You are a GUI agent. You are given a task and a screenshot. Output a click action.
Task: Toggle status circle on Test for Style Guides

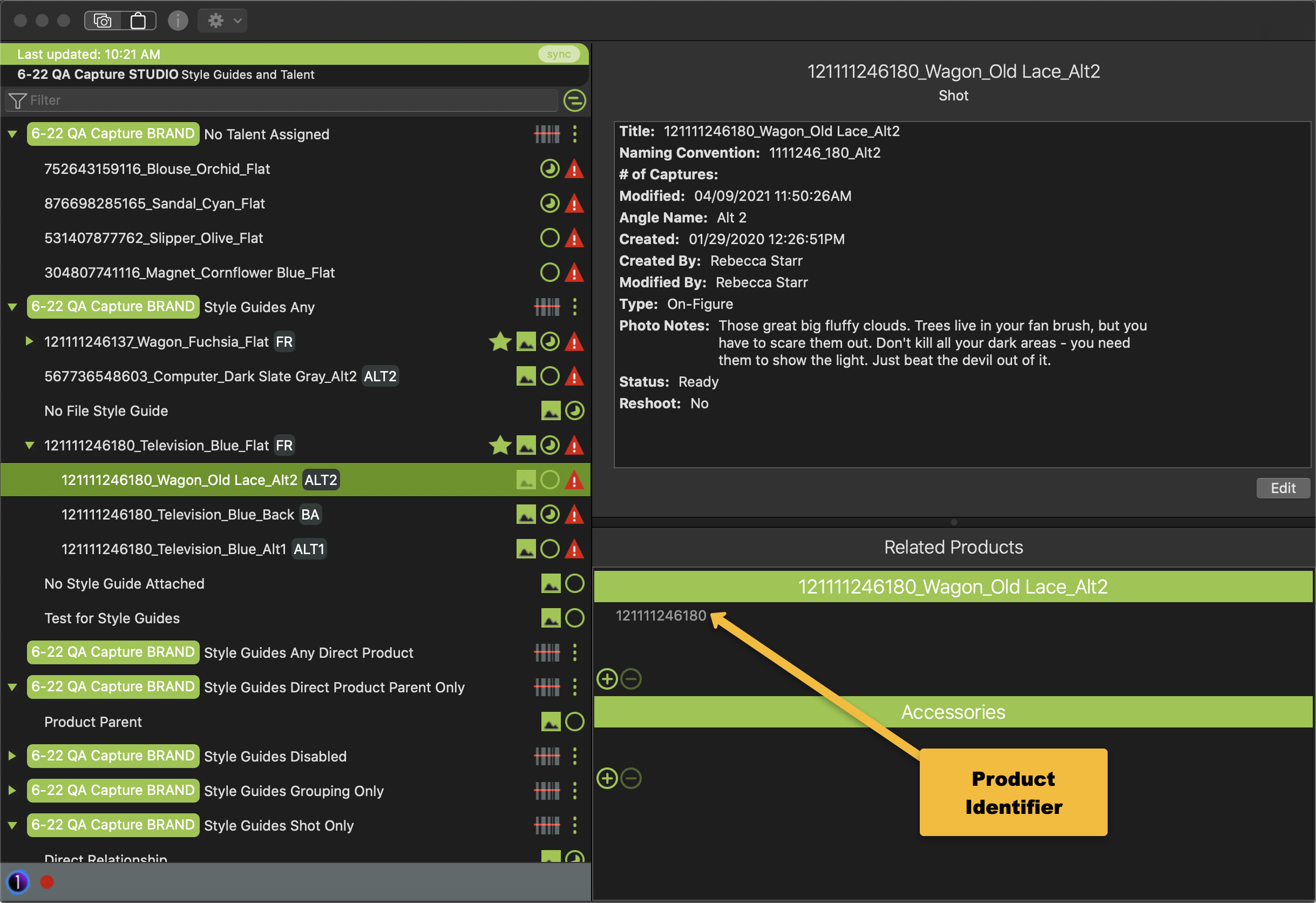point(574,618)
